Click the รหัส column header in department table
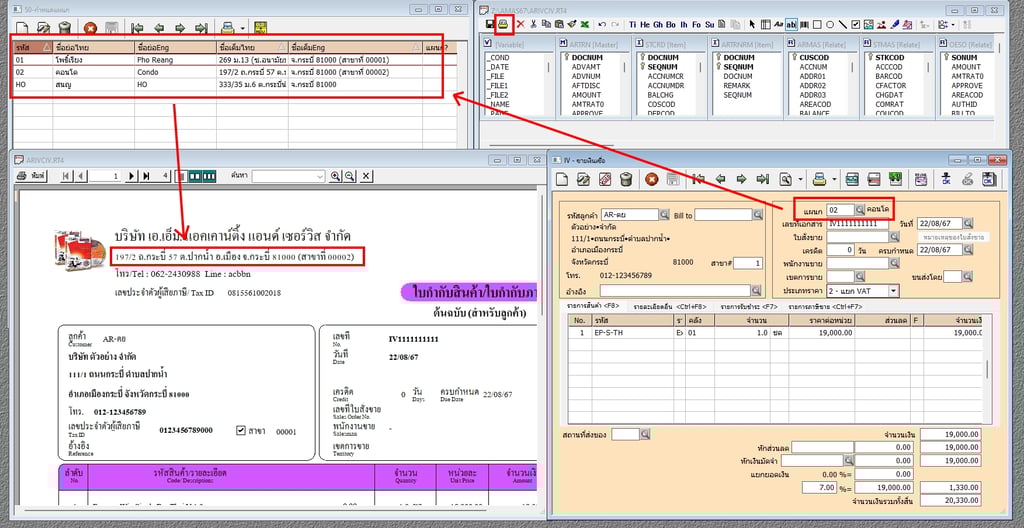The width and height of the screenshot is (1024, 528). (33, 48)
